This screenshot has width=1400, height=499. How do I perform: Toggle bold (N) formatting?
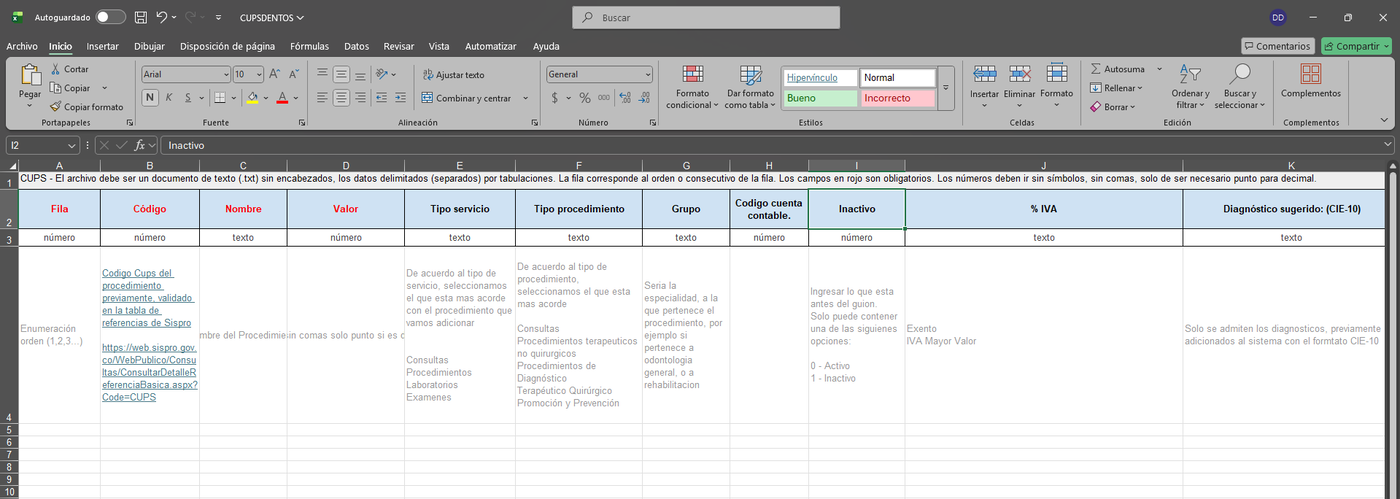click(x=150, y=97)
